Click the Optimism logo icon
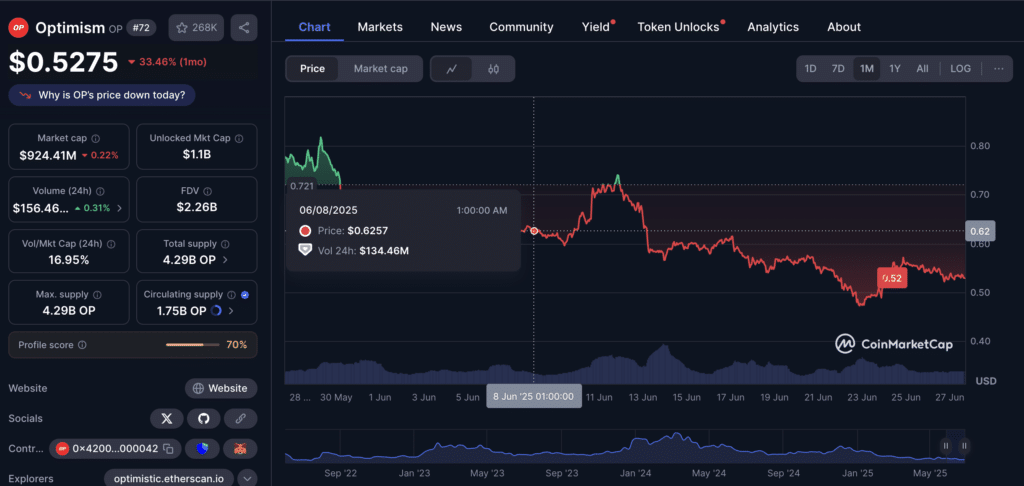The image size is (1024, 486). point(18,27)
